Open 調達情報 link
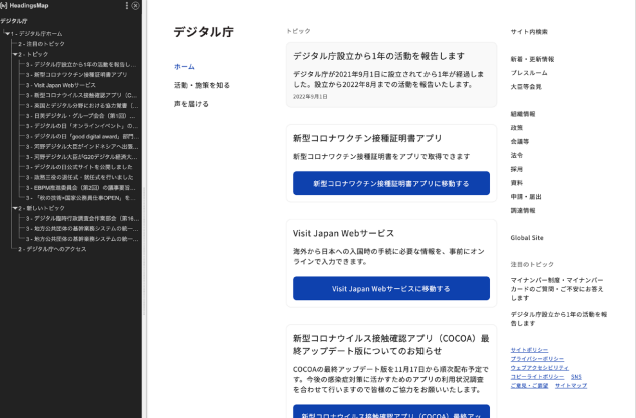 (x=523, y=210)
